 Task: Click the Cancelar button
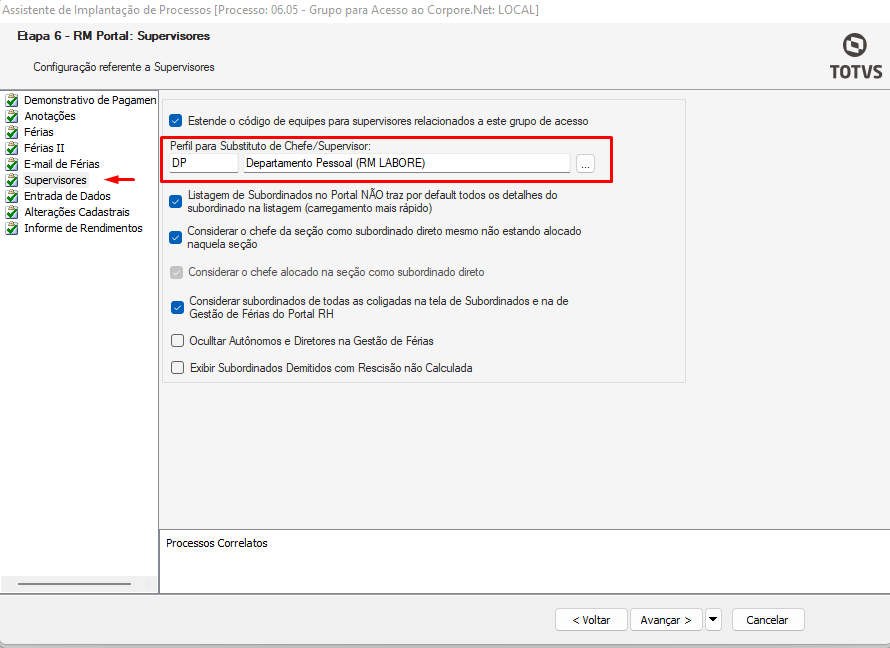point(767,620)
